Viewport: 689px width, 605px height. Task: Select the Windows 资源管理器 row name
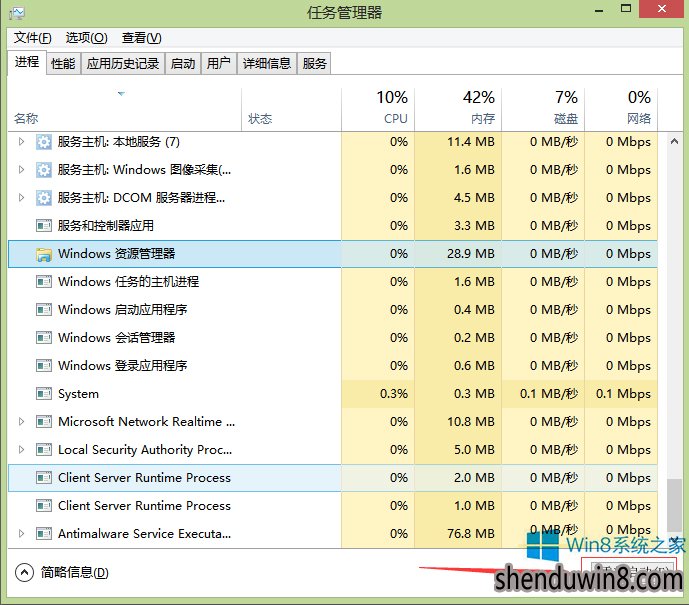(116, 254)
